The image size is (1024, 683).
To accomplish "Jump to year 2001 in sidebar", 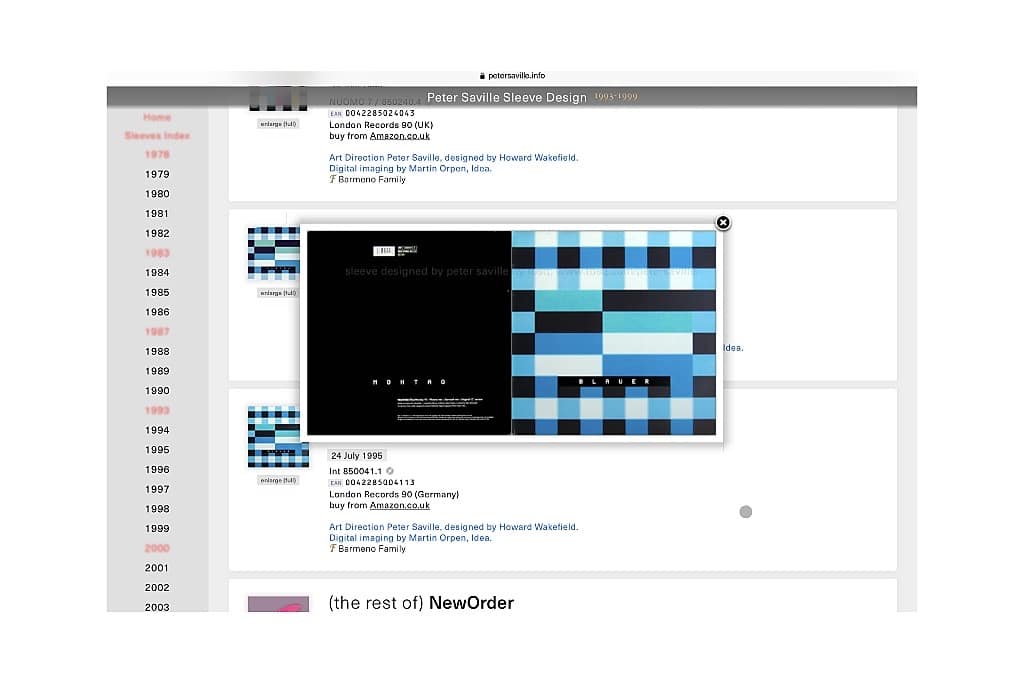I will pos(157,568).
